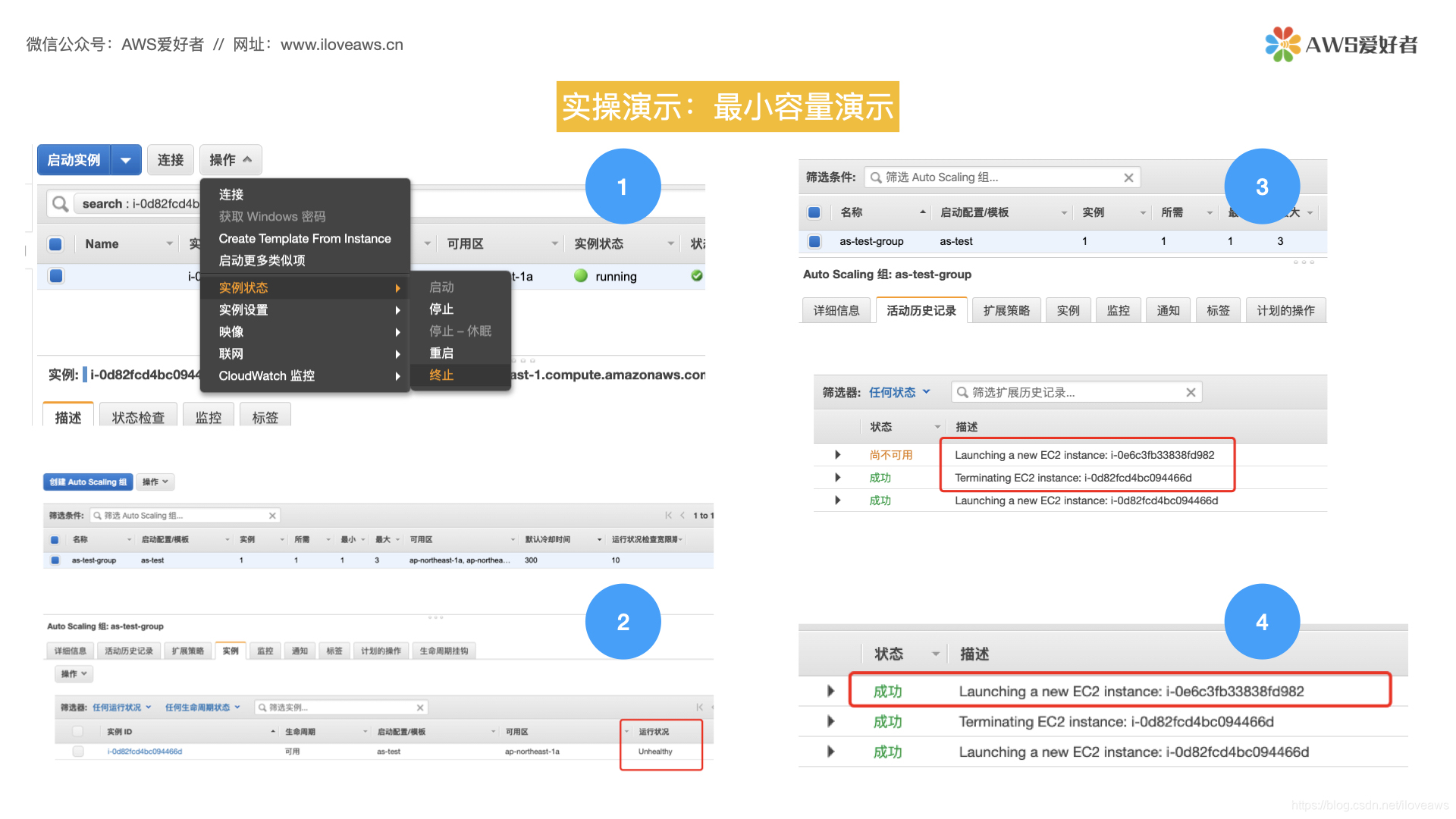This screenshot has width=1456, height=819.
Task: Click CloudWatch 监控 submenu icon
Action: click(x=392, y=376)
